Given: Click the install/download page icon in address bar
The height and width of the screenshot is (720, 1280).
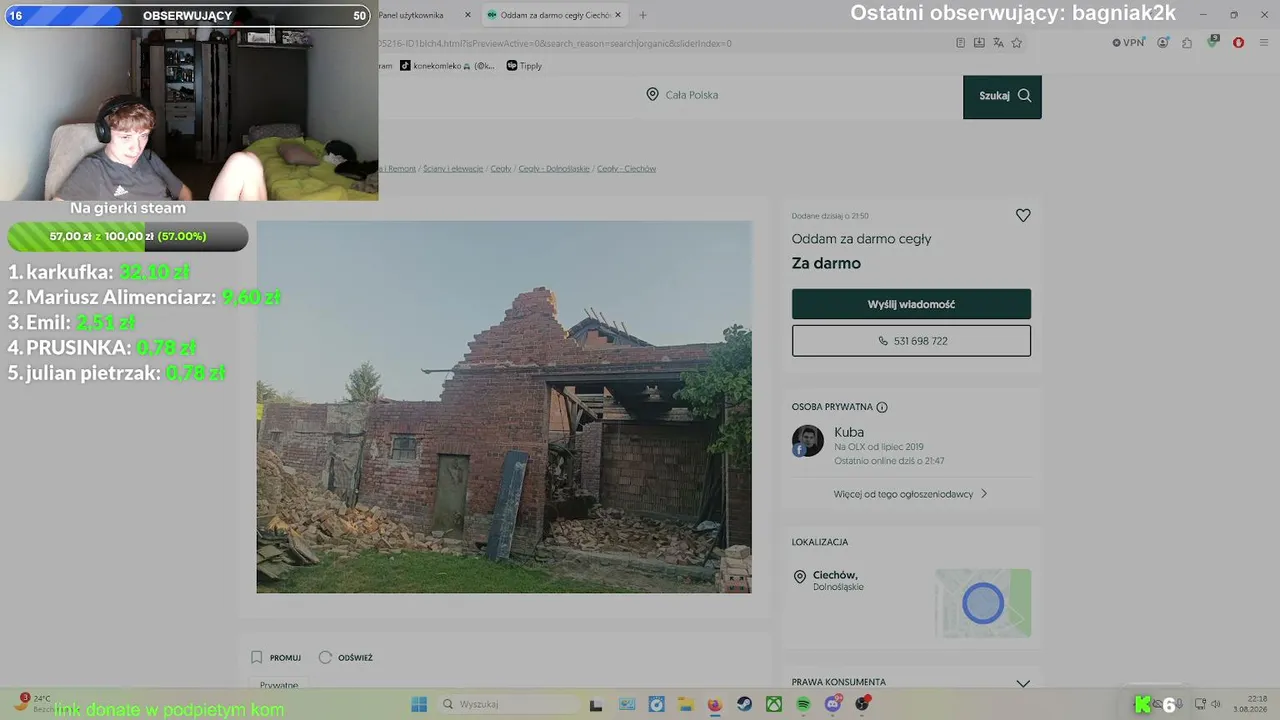Looking at the screenshot, I should click(x=979, y=43).
